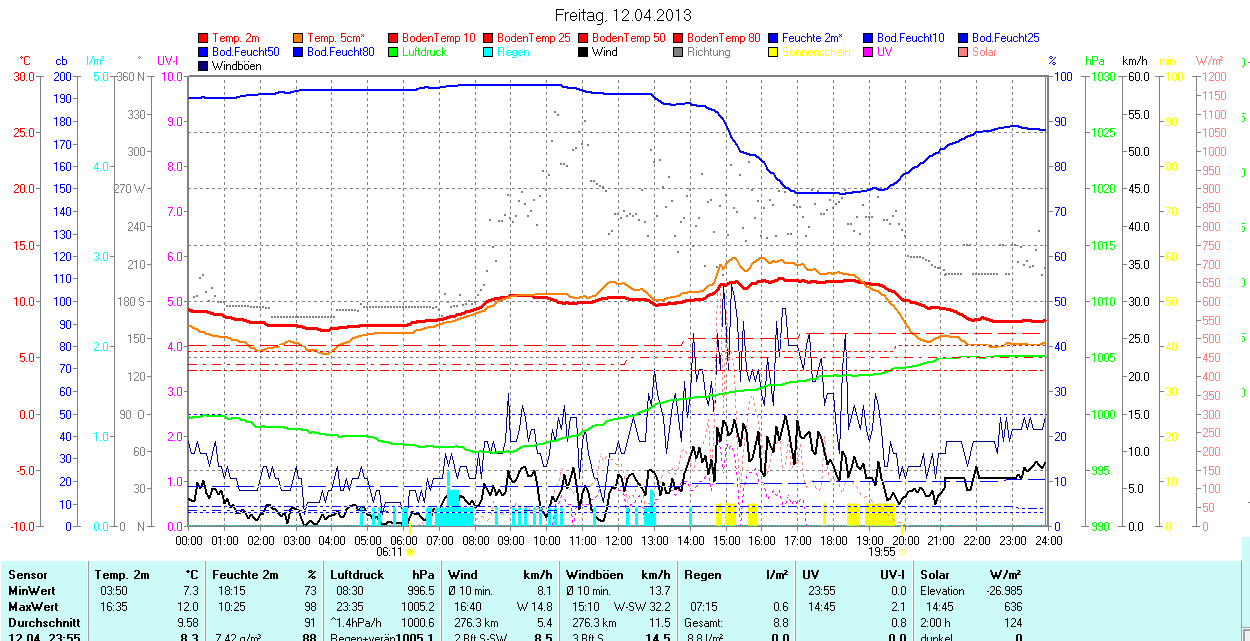Click the 'Sensor' table header
The image size is (1250, 641).
tap(27, 575)
